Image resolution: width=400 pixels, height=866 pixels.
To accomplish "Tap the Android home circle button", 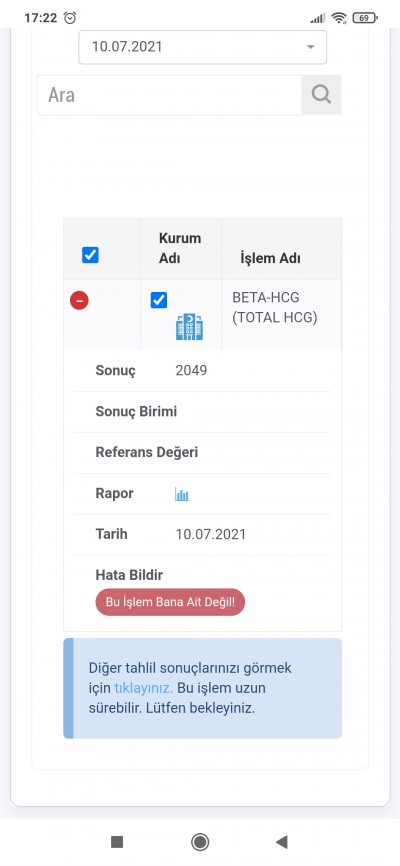I will [x=200, y=842].
